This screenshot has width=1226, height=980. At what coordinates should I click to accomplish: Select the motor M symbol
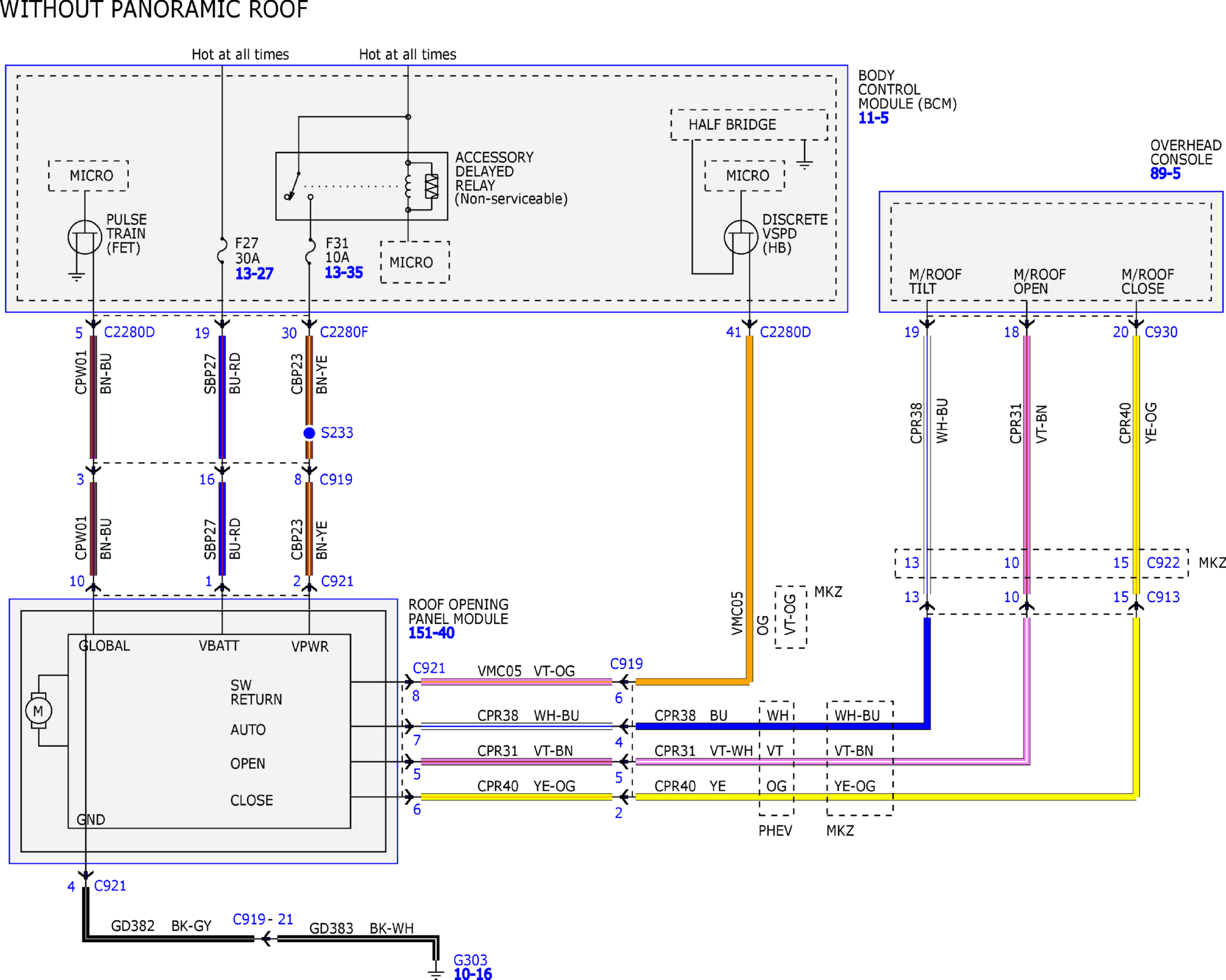(39, 711)
